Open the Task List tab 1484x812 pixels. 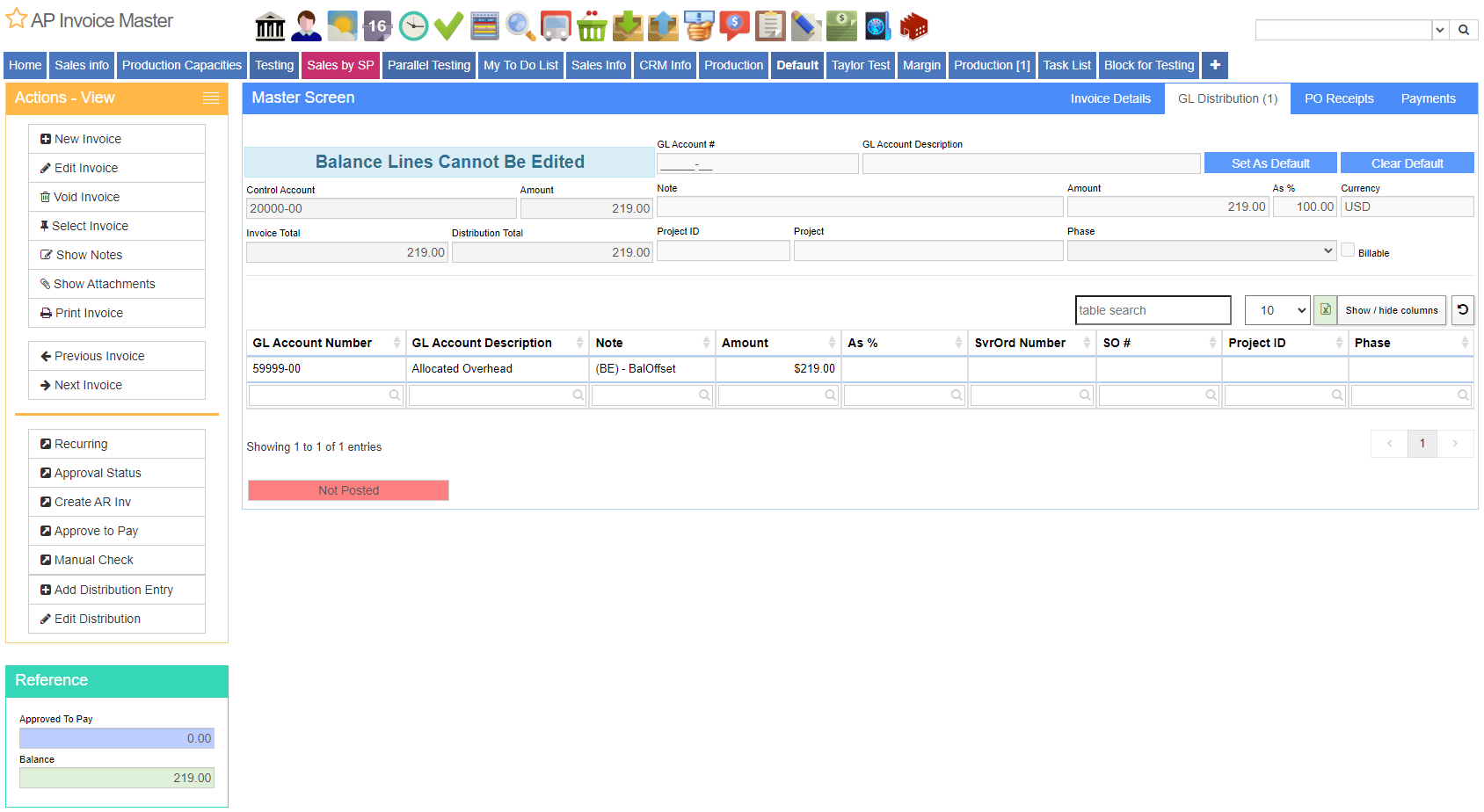tap(1067, 65)
